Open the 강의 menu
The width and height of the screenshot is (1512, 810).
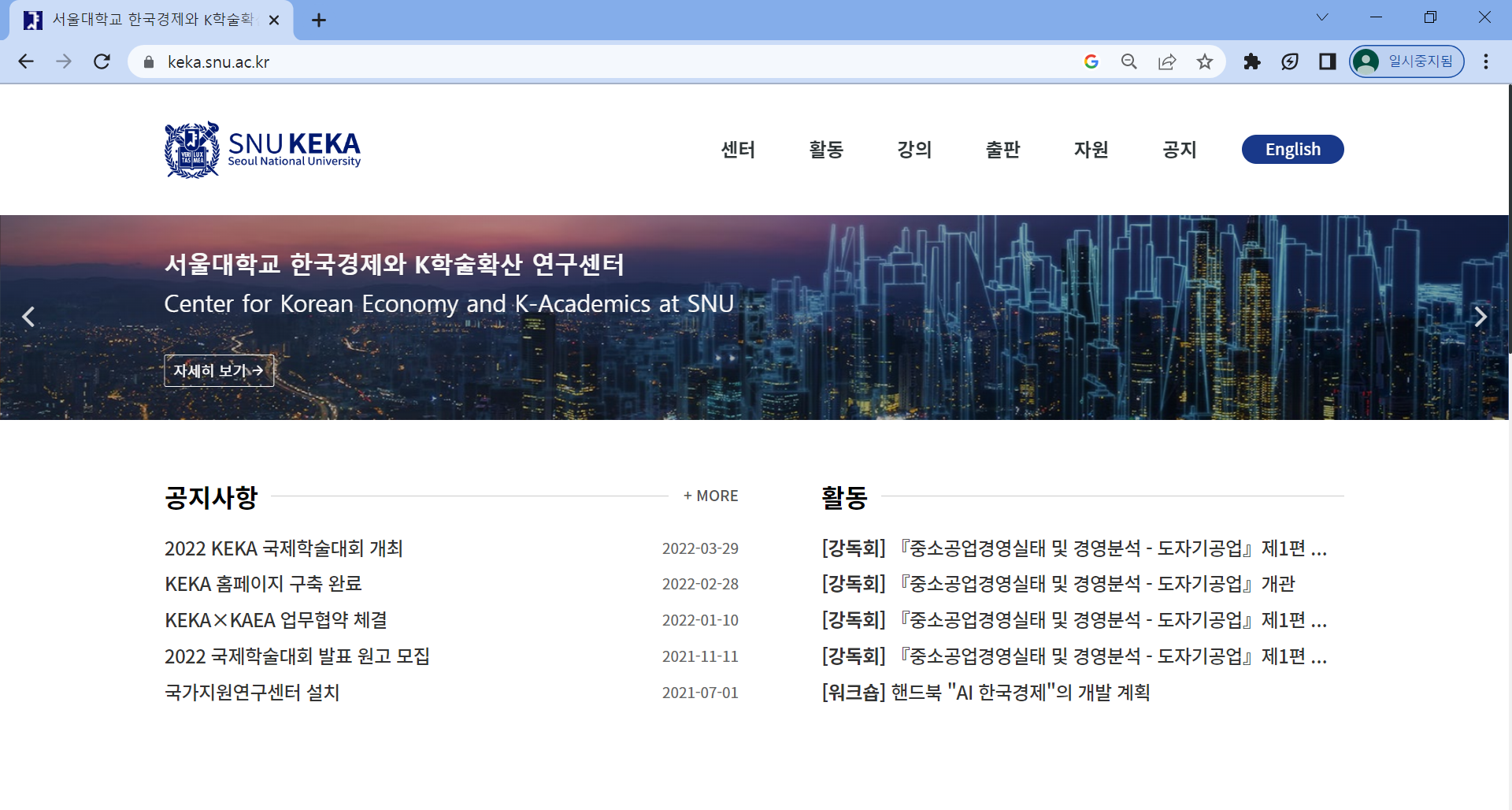(914, 150)
